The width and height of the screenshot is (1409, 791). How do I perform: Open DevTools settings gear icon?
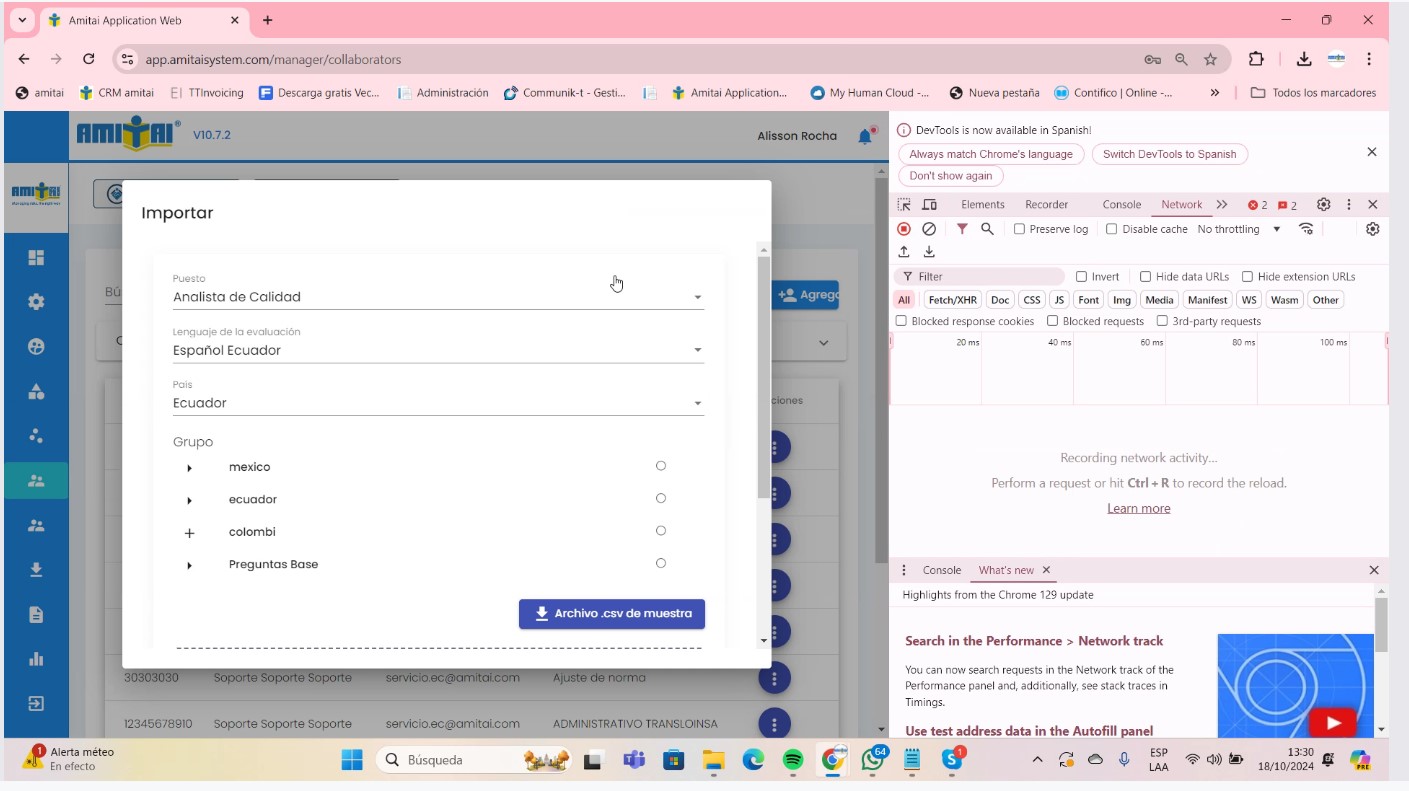click(1323, 204)
